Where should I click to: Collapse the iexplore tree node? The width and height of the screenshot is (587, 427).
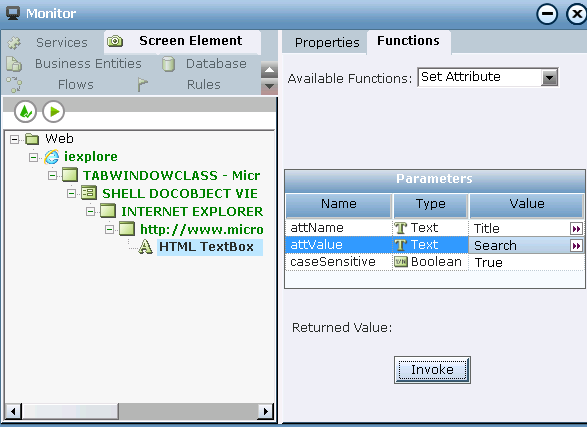(x=33, y=158)
